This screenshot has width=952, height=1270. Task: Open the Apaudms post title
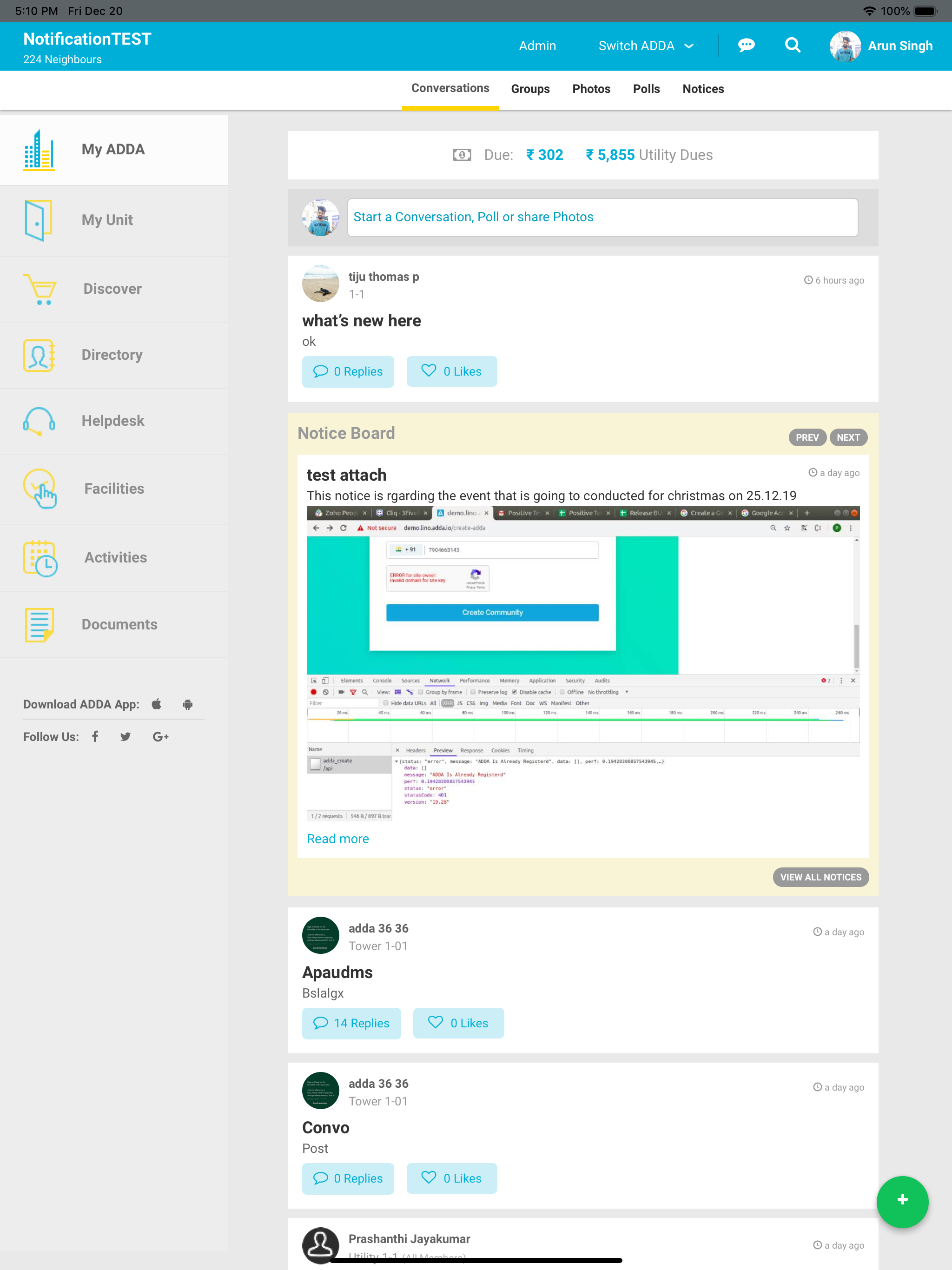(337, 972)
